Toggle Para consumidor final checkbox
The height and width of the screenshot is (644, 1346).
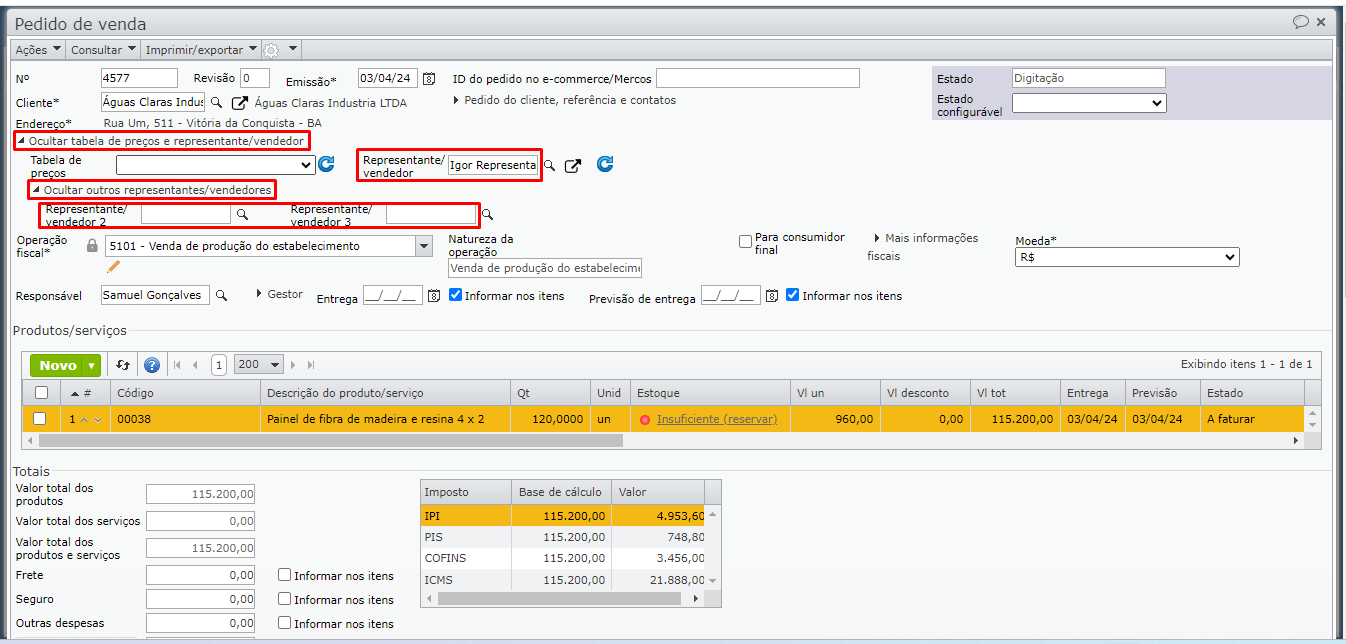click(745, 241)
